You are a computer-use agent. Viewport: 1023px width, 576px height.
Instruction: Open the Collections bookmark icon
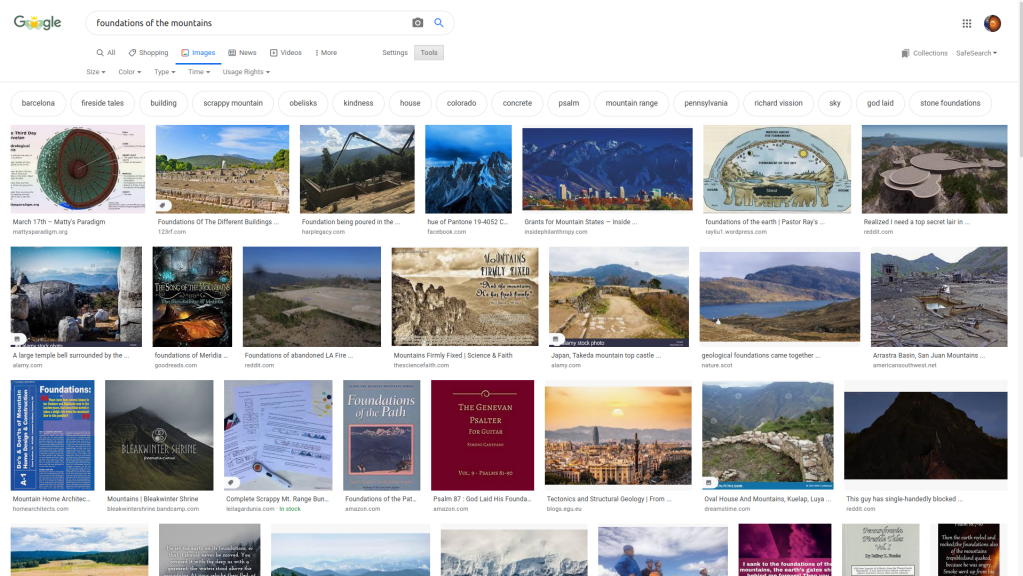click(905, 53)
